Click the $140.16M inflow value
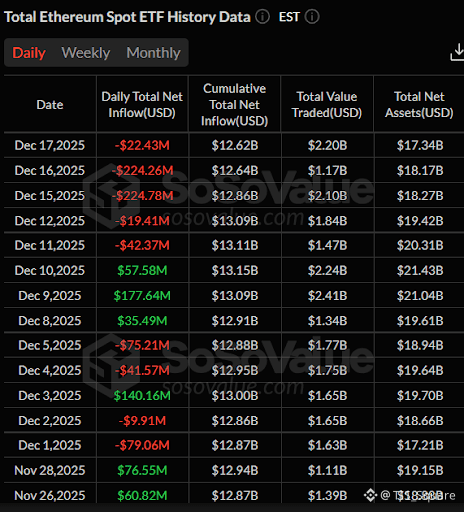 pyautogui.click(x=142, y=396)
